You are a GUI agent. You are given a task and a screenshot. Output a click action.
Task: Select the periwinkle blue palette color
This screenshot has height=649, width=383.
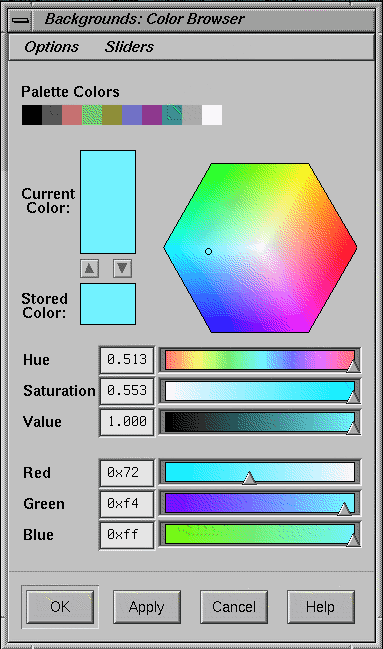tap(132, 115)
